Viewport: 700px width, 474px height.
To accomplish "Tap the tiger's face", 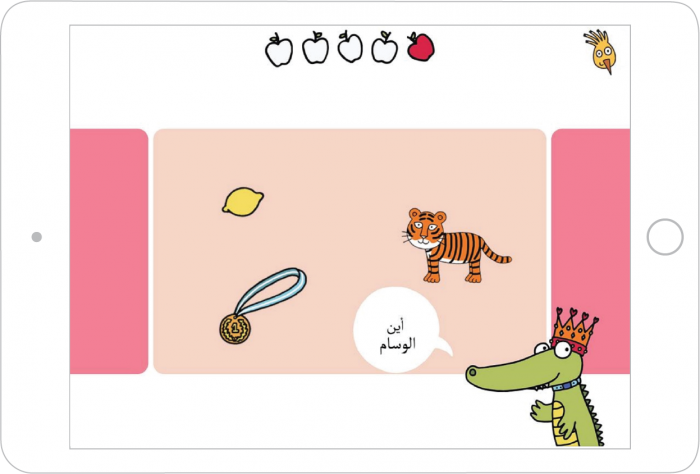I will point(426,229).
